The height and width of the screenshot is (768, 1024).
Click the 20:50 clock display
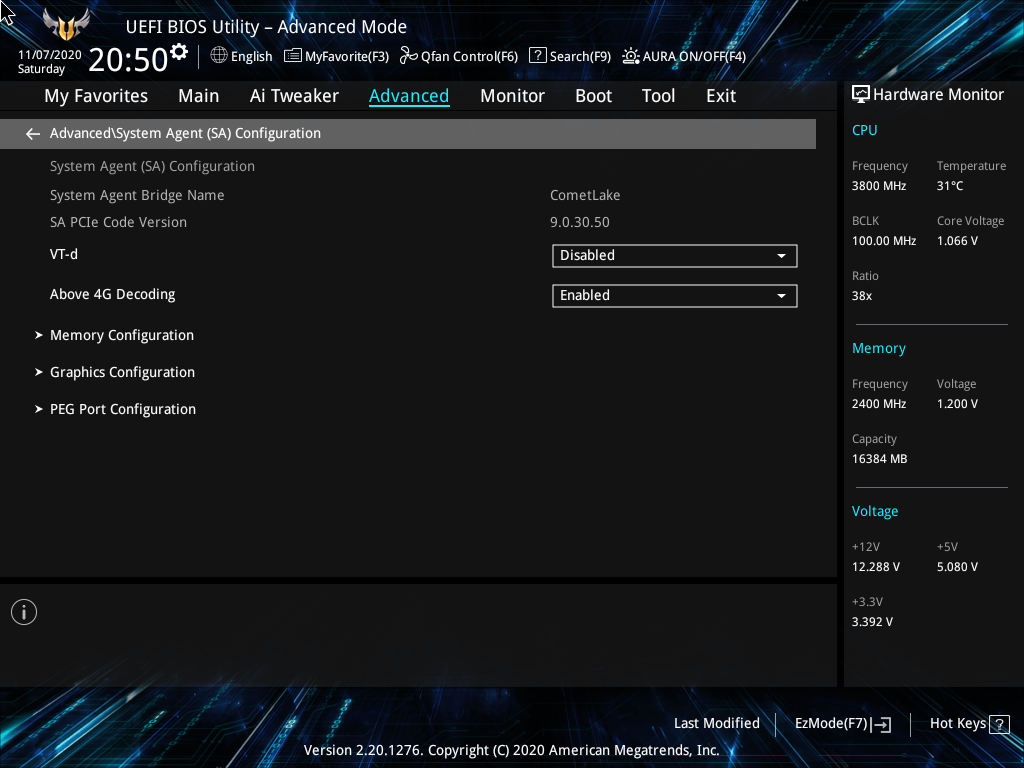click(x=128, y=60)
